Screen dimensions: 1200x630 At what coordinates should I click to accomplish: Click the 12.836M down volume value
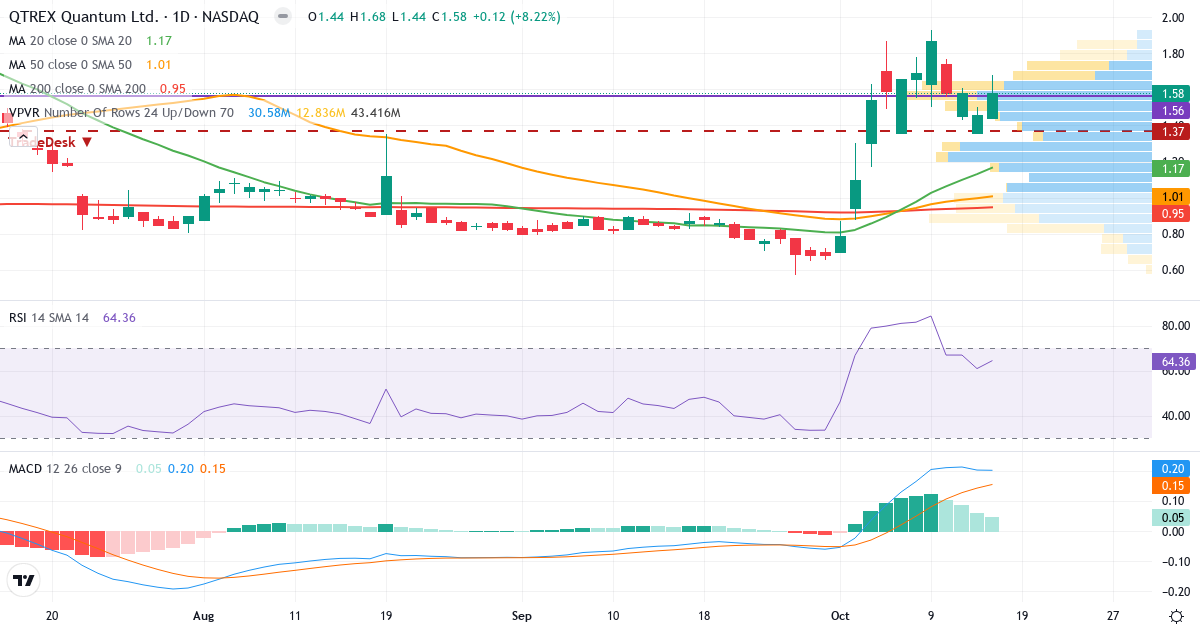[320, 113]
